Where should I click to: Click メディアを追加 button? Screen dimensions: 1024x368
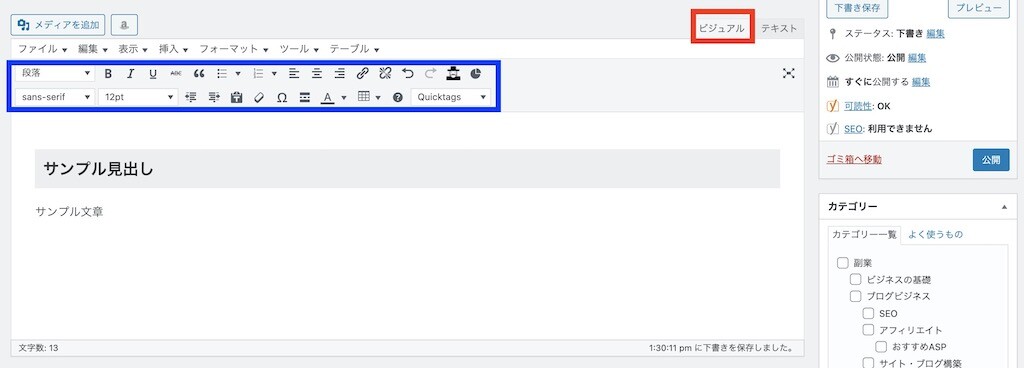pos(58,25)
